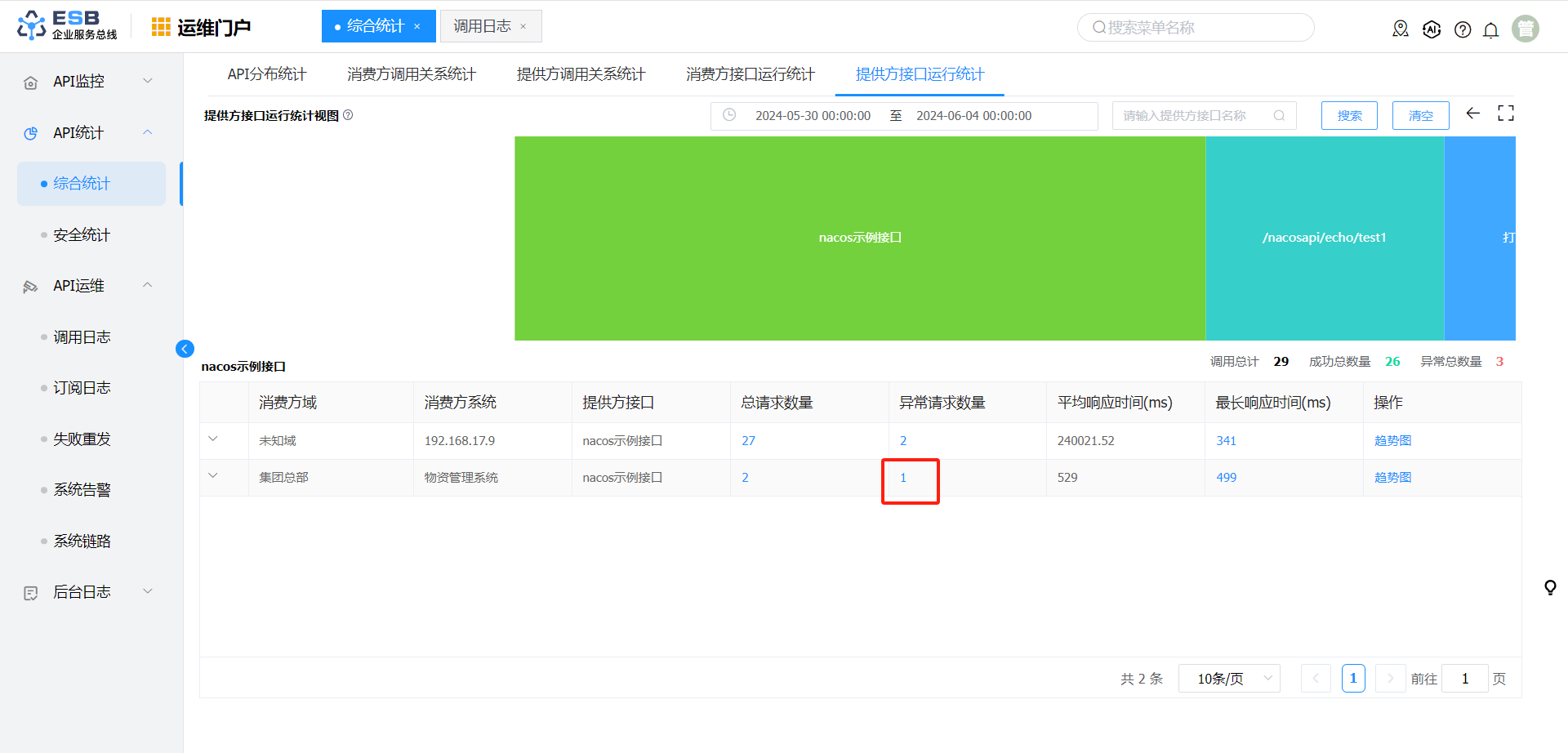This screenshot has height=753, width=1568.
Task: Click the back arrow icon near search
Action: (x=1473, y=114)
